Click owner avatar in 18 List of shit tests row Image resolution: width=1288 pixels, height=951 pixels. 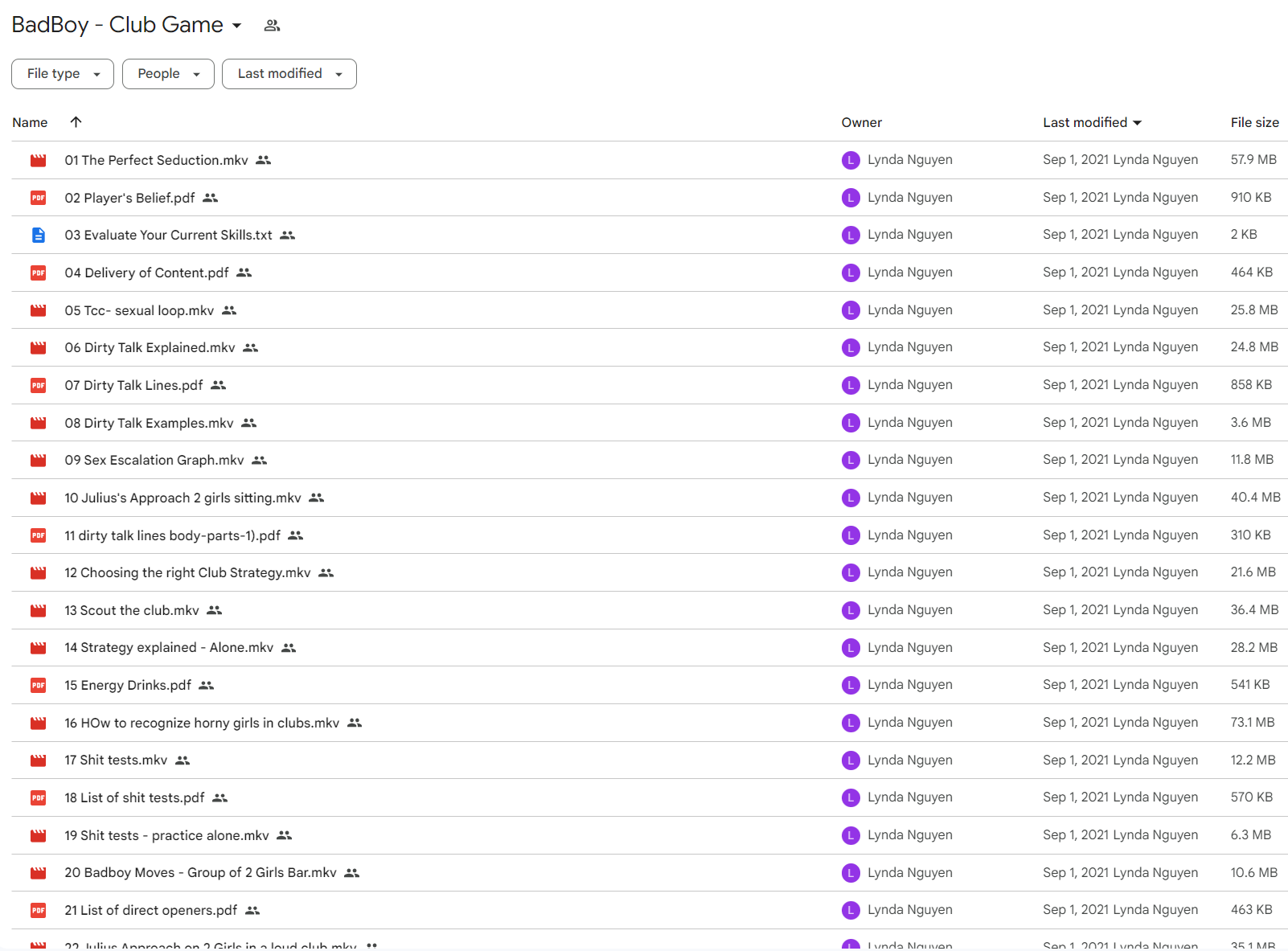tap(851, 797)
